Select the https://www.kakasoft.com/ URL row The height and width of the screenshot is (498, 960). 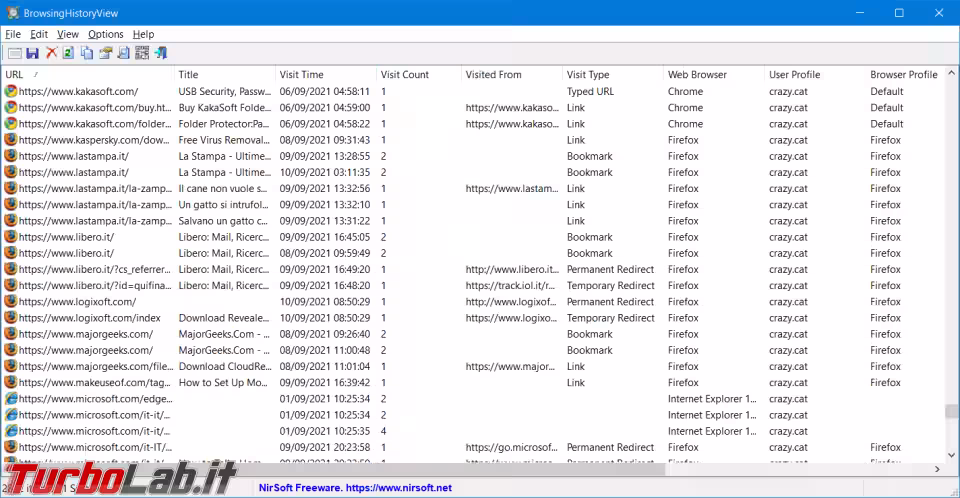[x=78, y=91]
